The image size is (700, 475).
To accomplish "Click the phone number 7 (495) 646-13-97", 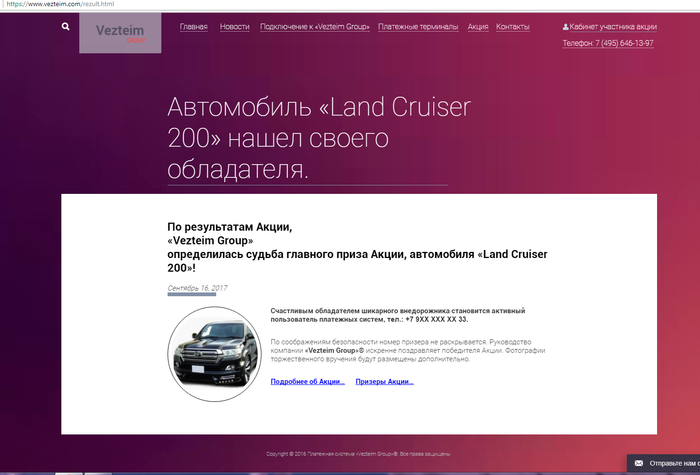I will tap(608, 43).
